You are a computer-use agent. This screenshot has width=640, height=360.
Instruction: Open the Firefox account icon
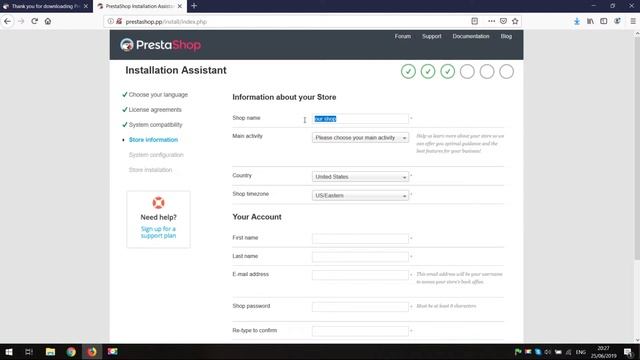[617, 21]
